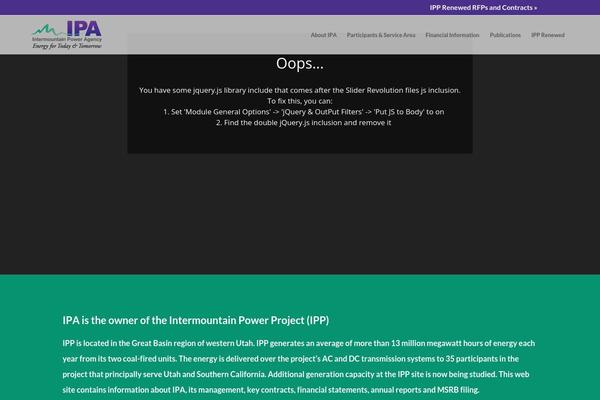Click the line mentioning Utah and Southern California
This screenshot has width=600, height=400.
point(296,374)
